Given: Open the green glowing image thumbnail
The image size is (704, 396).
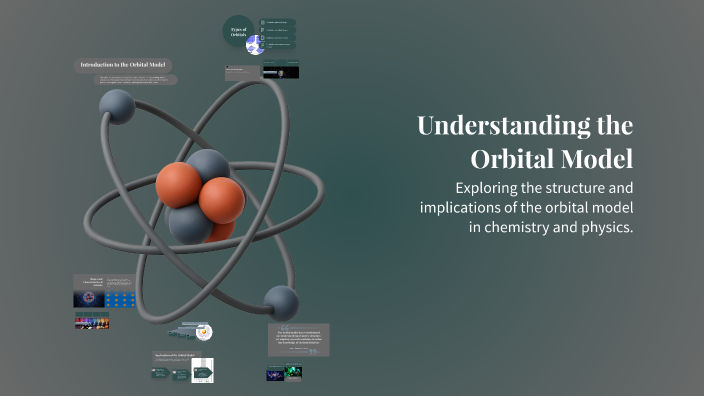Looking at the screenshot, I should (293, 372).
